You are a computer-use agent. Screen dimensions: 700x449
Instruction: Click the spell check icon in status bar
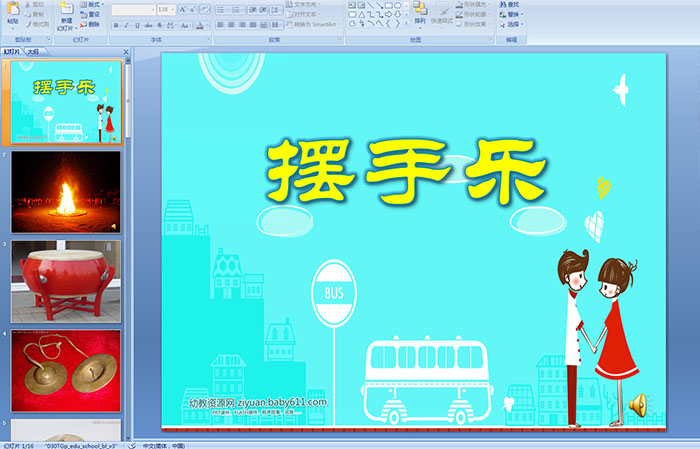(x=132, y=444)
